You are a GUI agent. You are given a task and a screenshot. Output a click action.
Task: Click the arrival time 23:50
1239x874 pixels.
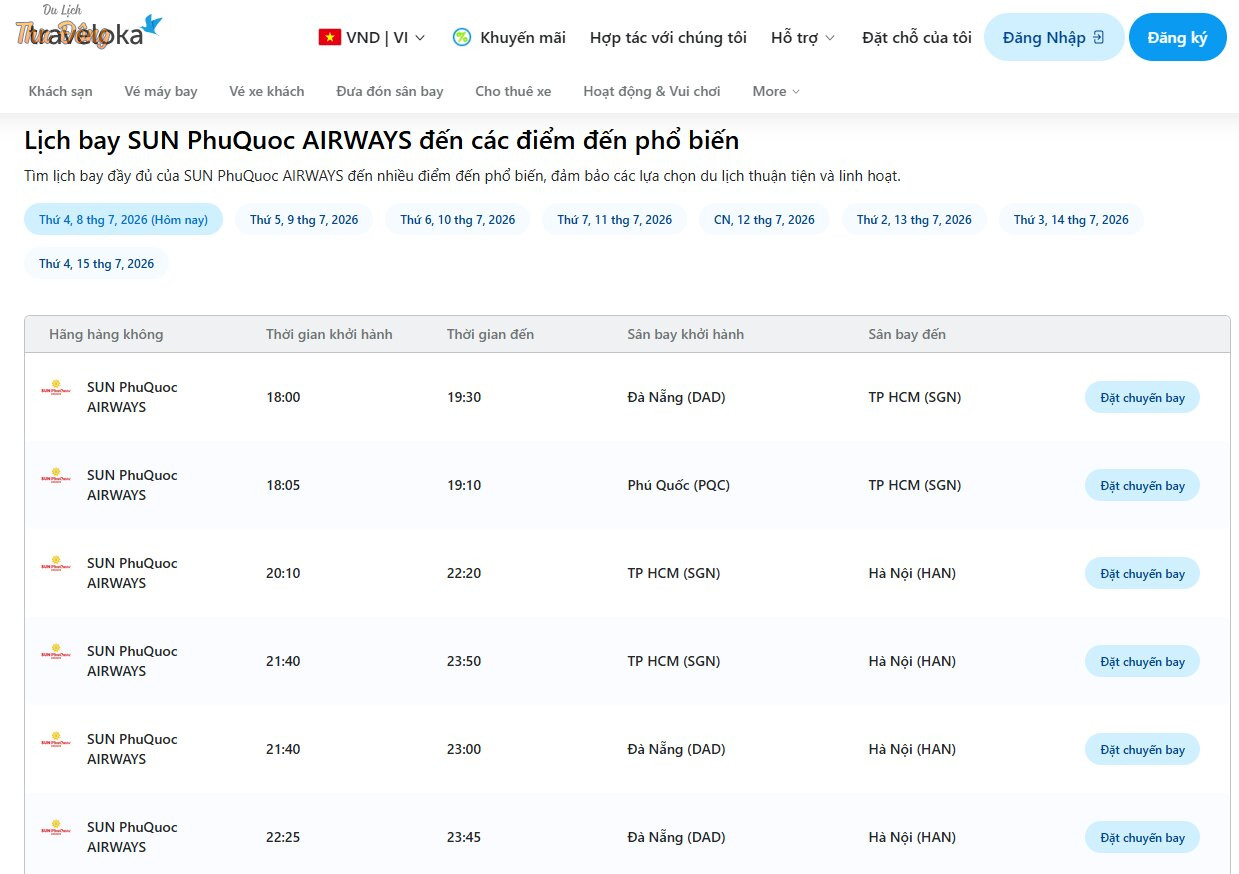tap(464, 661)
